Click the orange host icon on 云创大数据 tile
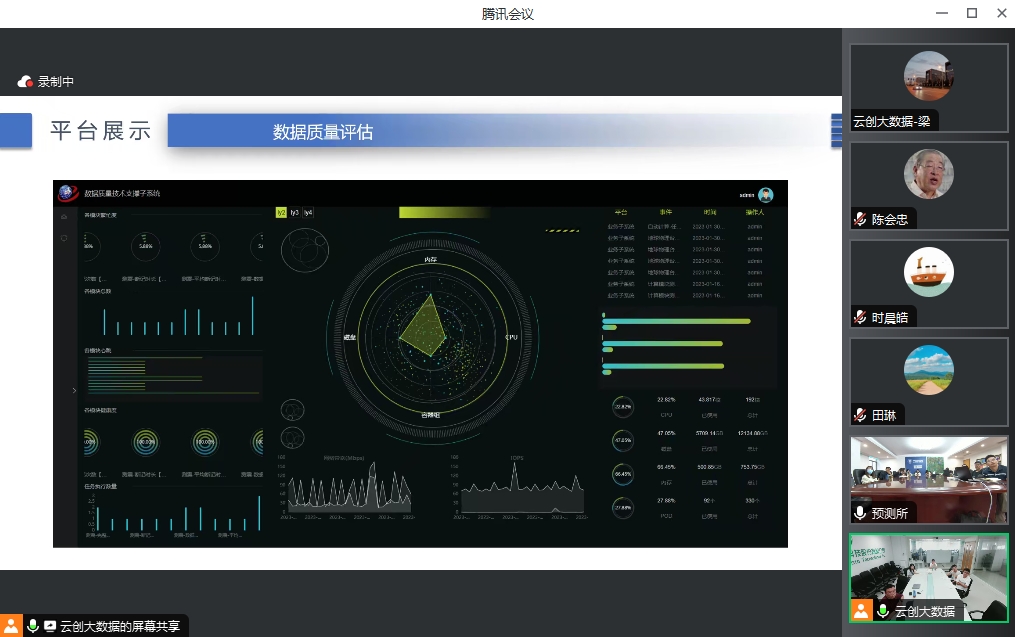This screenshot has height=637, width=1015. pyautogui.click(x=860, y=611)
